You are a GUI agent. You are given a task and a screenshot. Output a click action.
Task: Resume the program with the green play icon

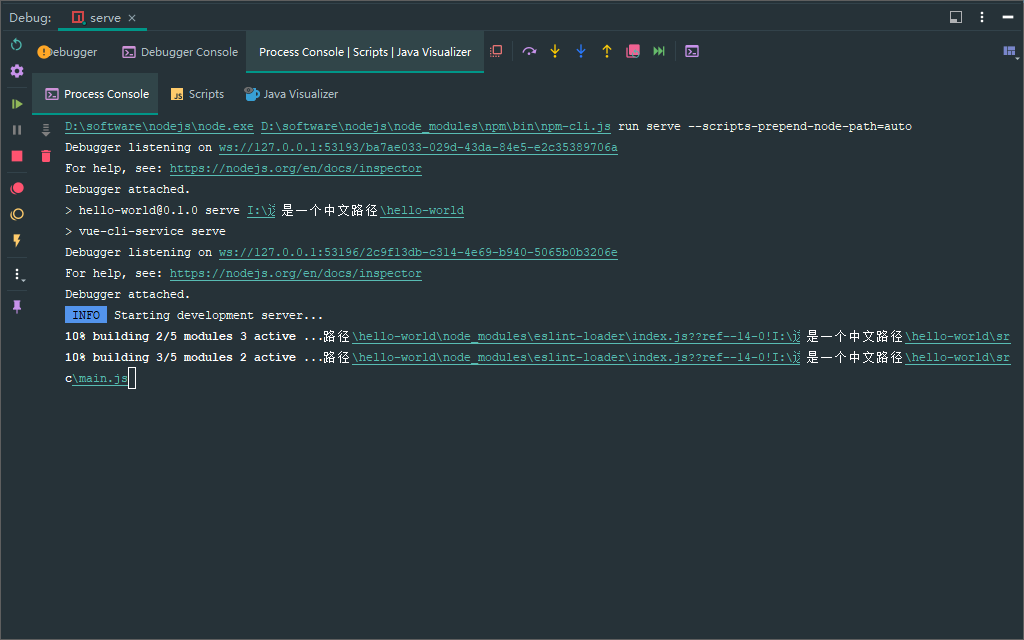15,103
